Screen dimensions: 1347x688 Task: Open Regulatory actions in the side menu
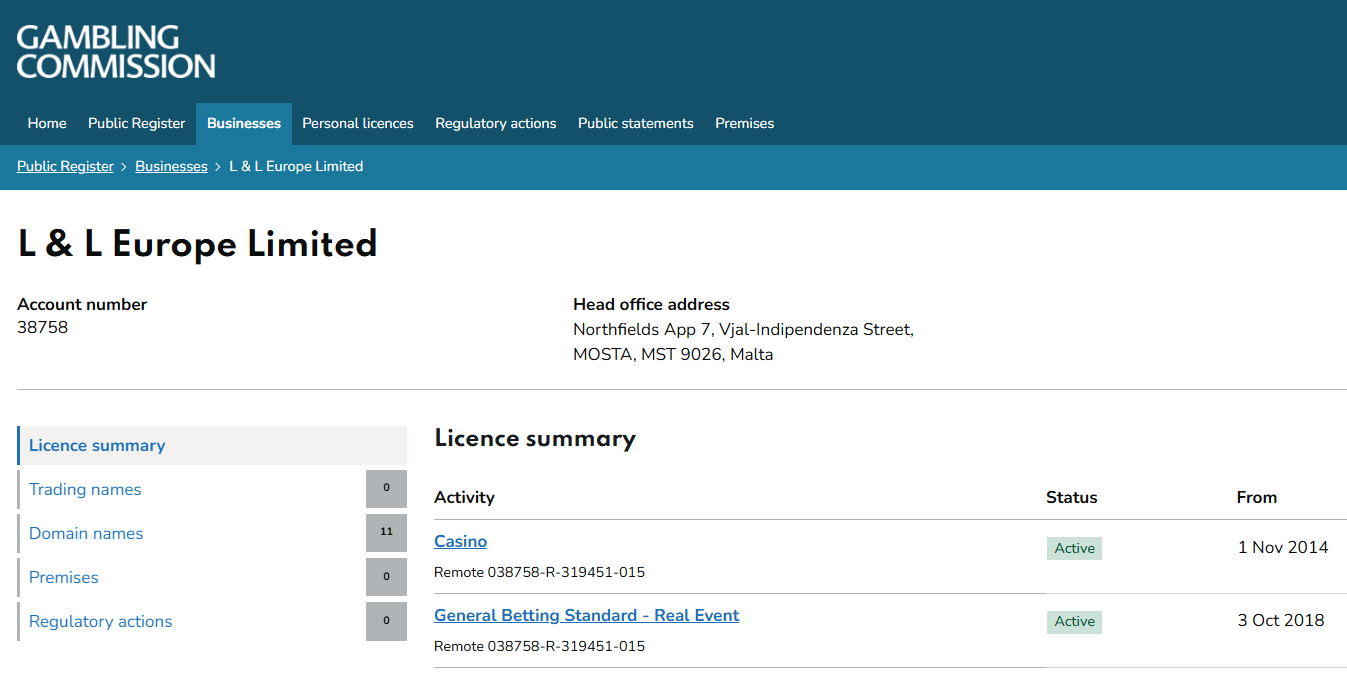click(101, 621)
